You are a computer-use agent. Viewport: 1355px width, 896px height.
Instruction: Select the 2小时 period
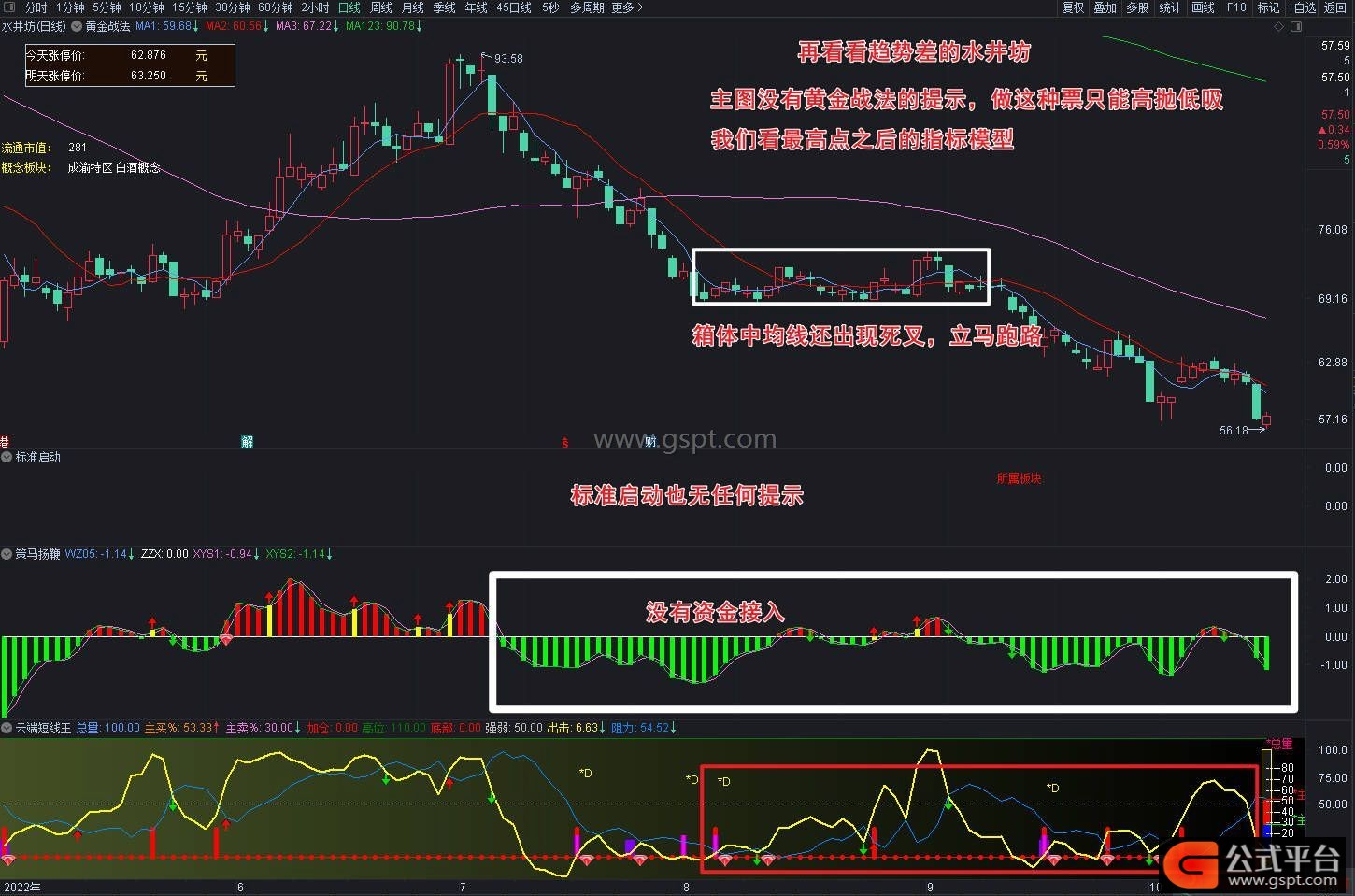[315, 7]
